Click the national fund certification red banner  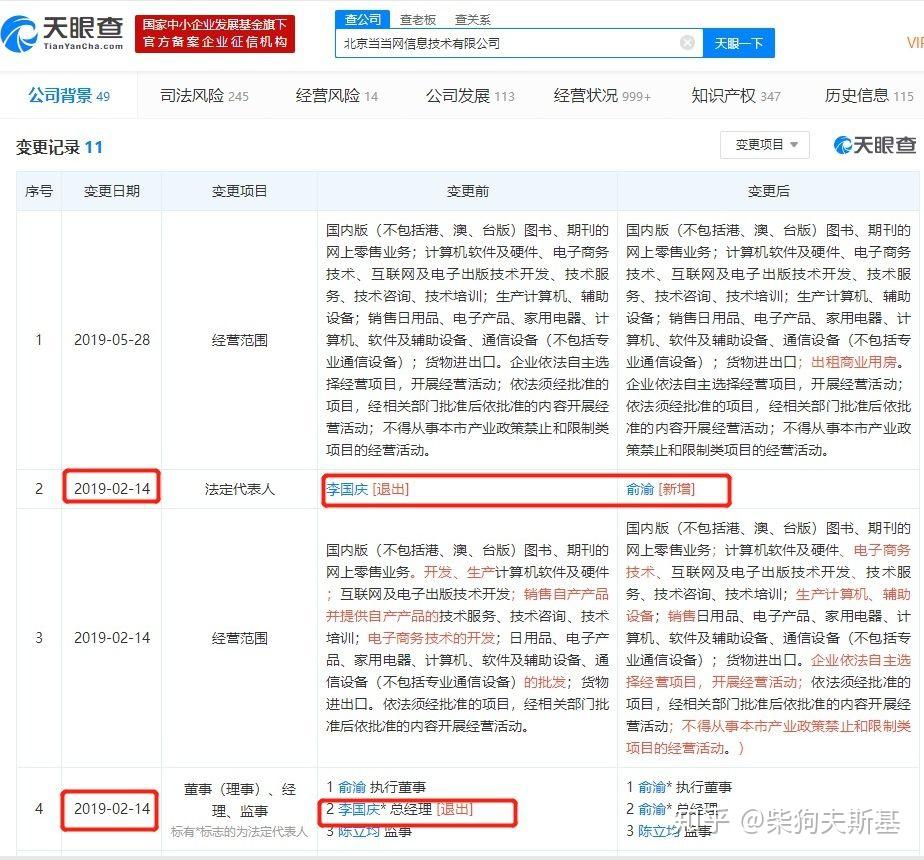215,34
